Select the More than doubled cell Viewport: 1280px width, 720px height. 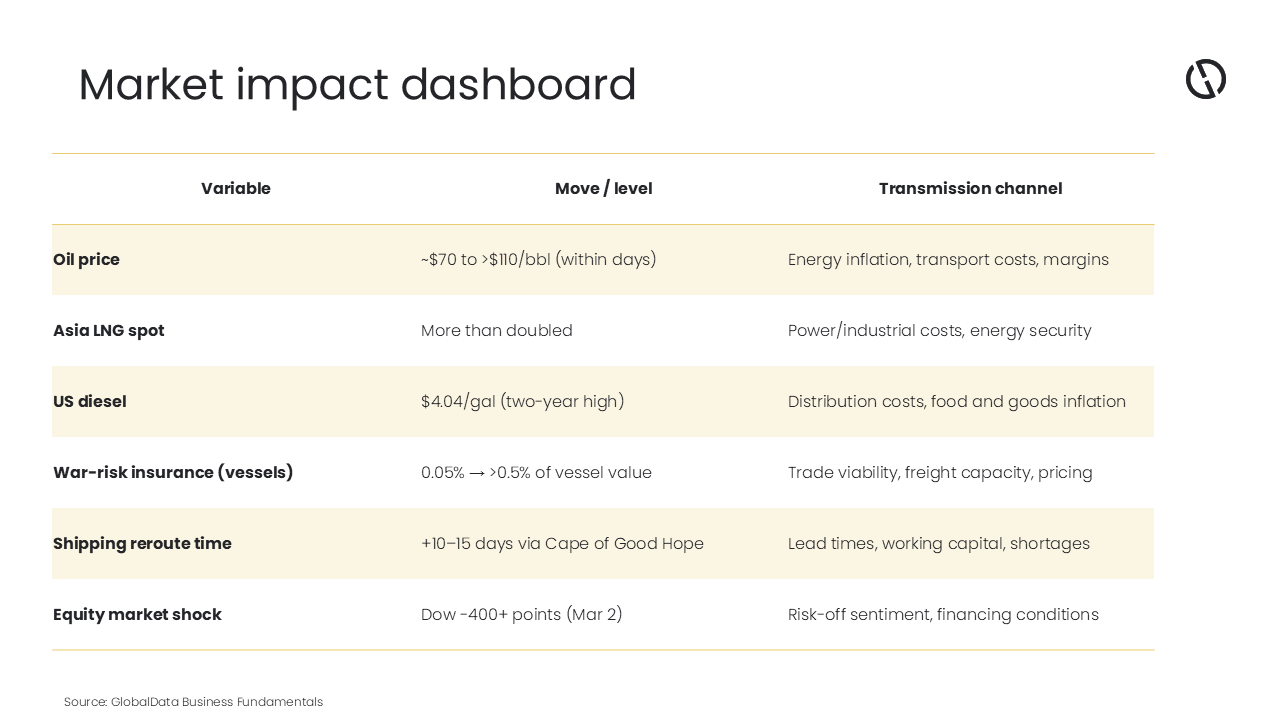click(497, 331)
